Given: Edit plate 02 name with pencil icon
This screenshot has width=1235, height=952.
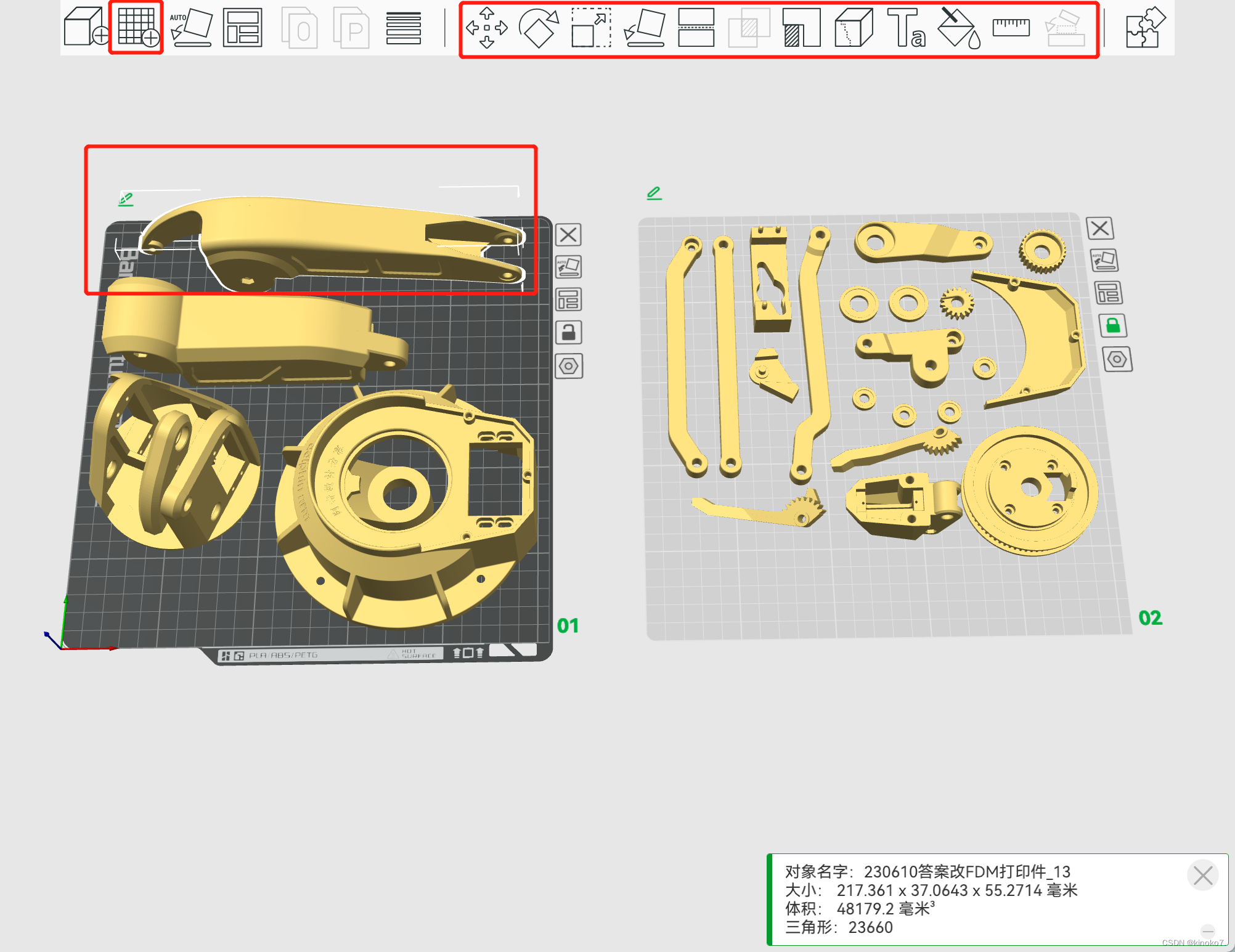Looking at the screenshot, I should pos(654,193).
